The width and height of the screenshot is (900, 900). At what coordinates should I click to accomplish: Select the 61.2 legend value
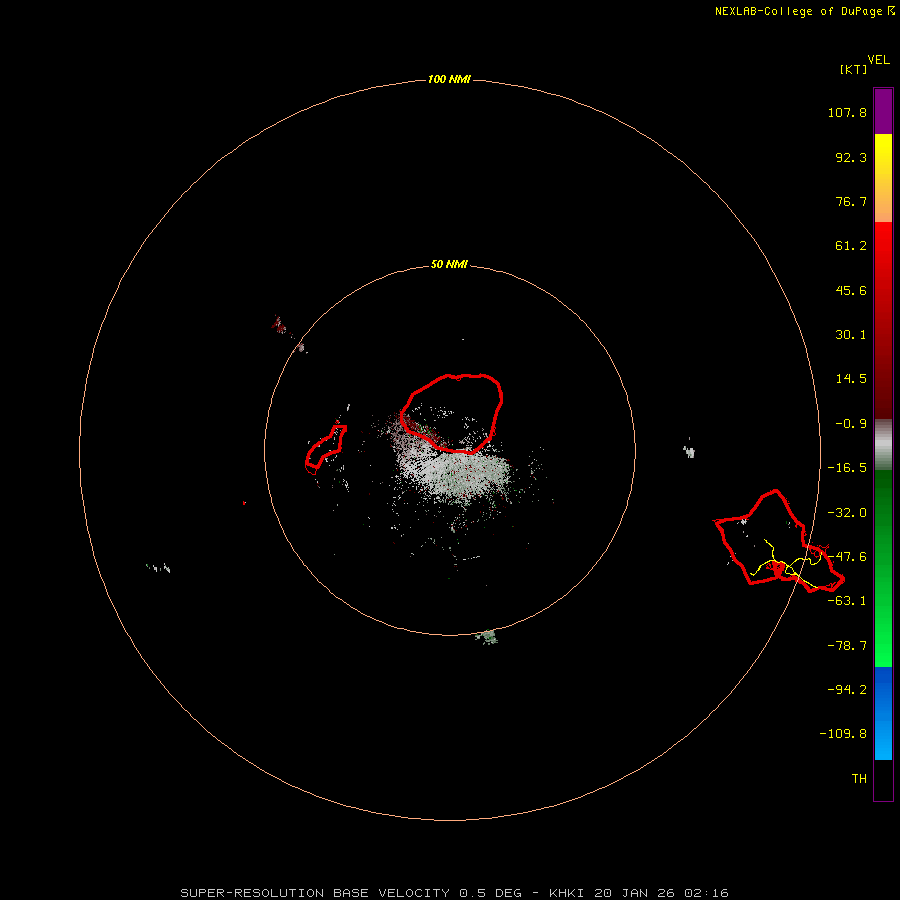pos(851,246)
